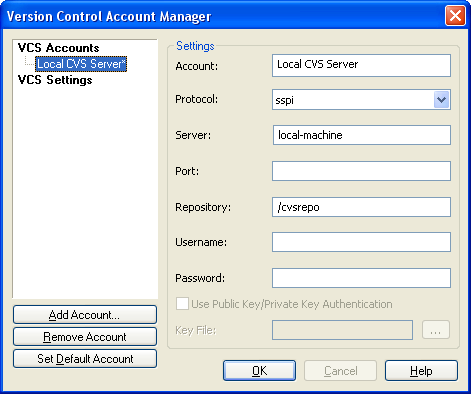Image resolution: width=471 pixels, height=394 pixels.
Task: Click the empty Password input field
Action: click(361, 278)
